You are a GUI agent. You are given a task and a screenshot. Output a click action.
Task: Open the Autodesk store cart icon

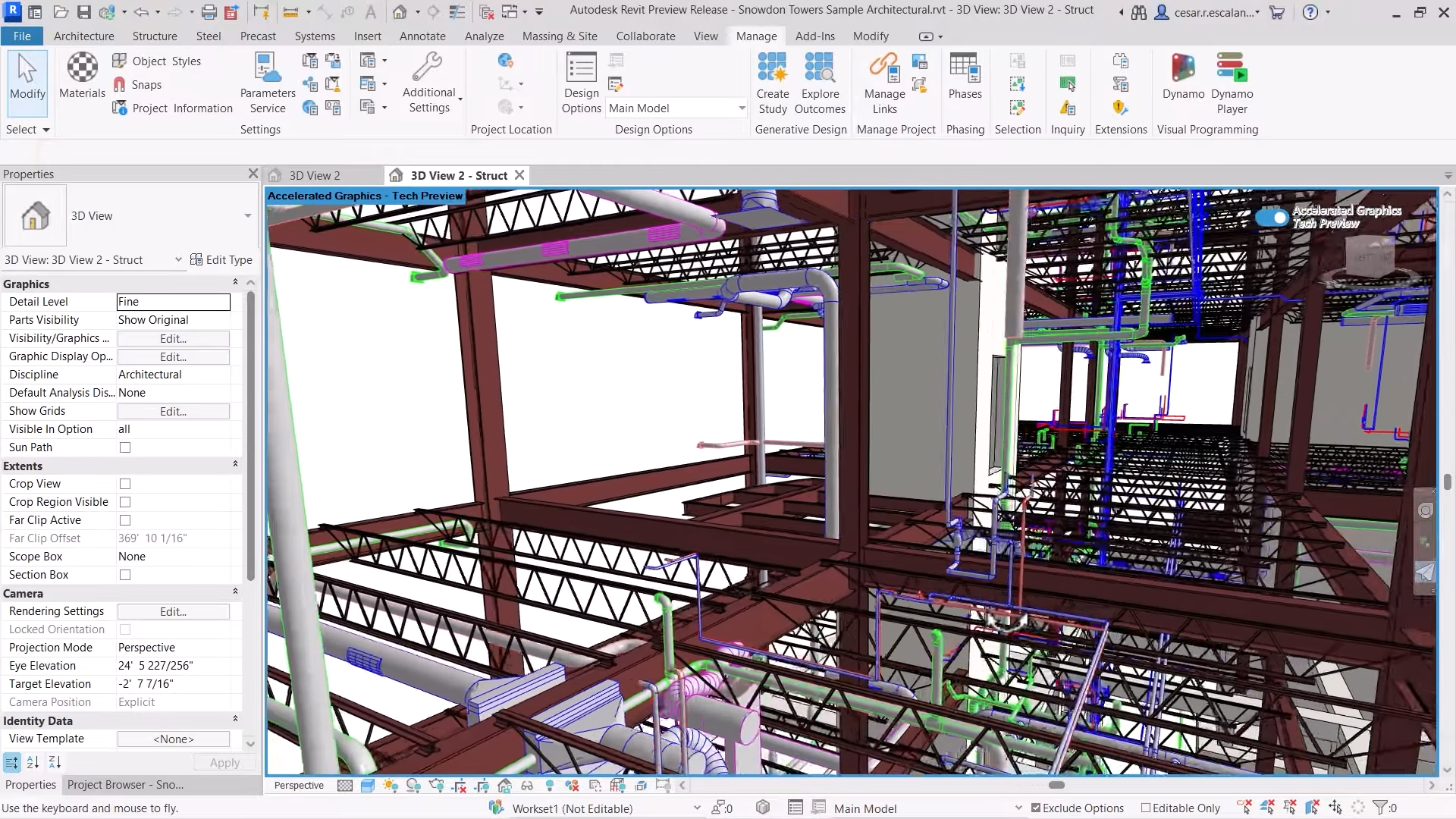pyautogui.click(x=1277, y=12)
